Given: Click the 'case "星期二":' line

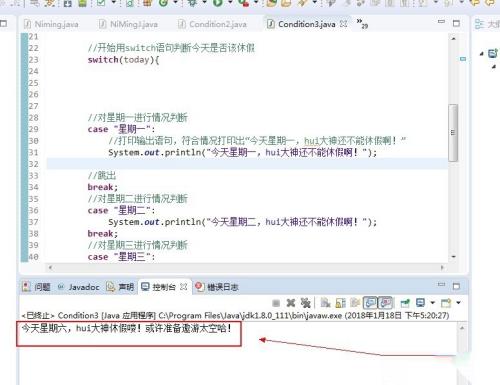Looking at the screenshot, I should pyautogui.click(x=121, y=211).
